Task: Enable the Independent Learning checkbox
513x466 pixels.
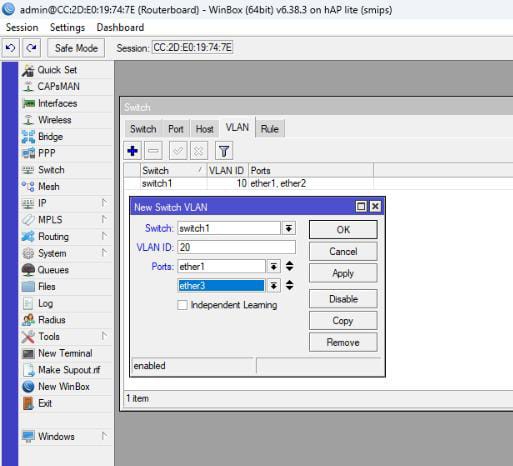Action: point(182,305)
